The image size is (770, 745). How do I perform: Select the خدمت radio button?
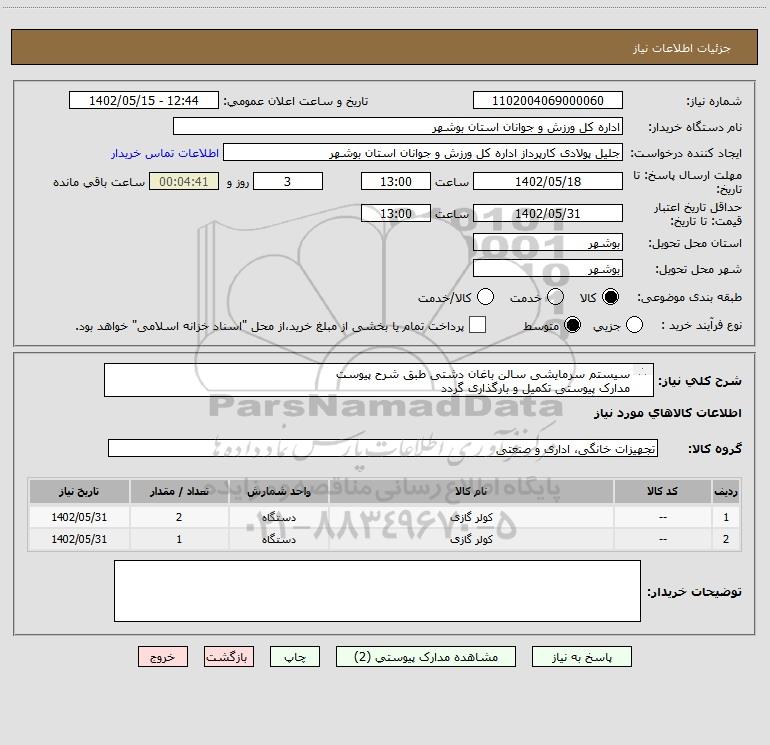555,297
